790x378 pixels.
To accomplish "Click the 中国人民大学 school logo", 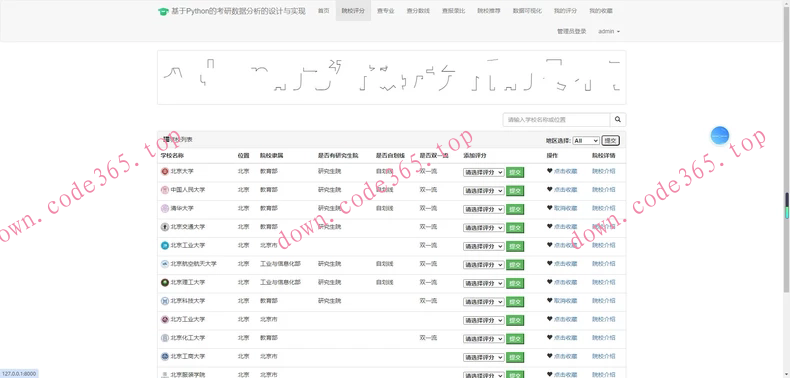I will (x=164, y=190).
